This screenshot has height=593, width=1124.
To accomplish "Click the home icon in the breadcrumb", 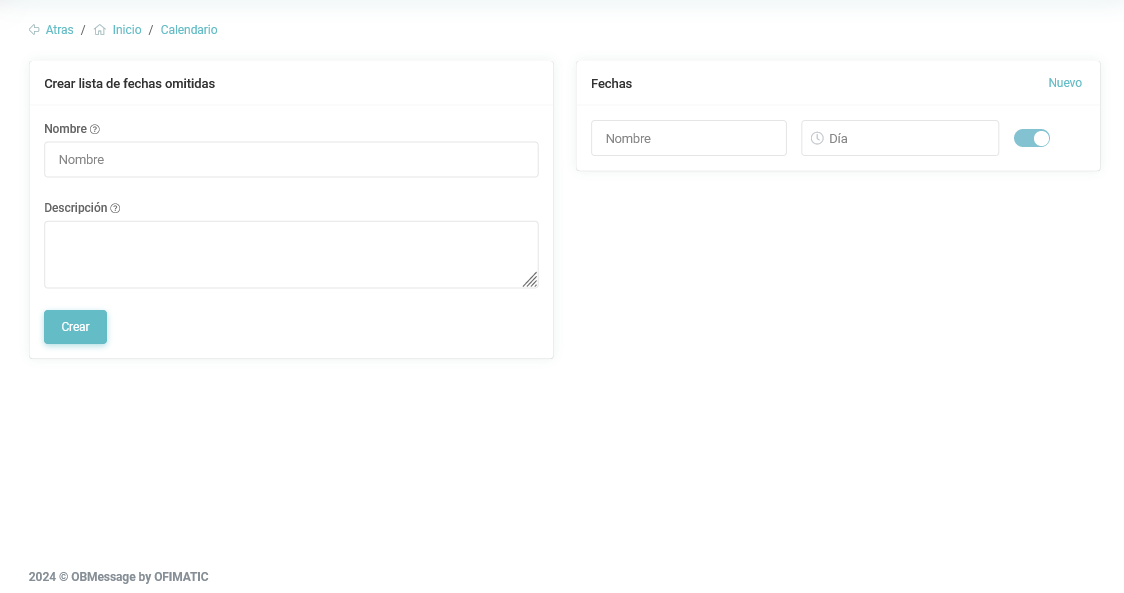I will tap(100, 30).
